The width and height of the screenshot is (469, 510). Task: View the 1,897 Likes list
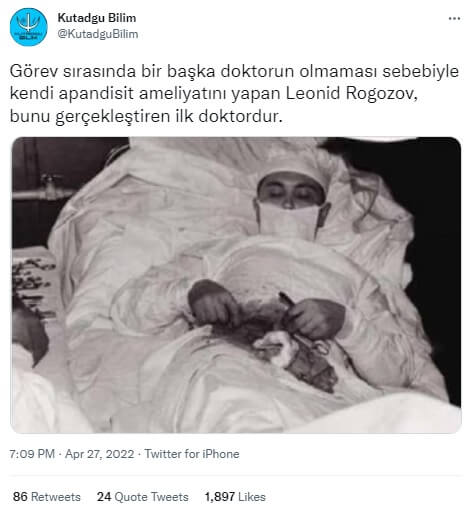pyautogui.click(x=235, y=497)
